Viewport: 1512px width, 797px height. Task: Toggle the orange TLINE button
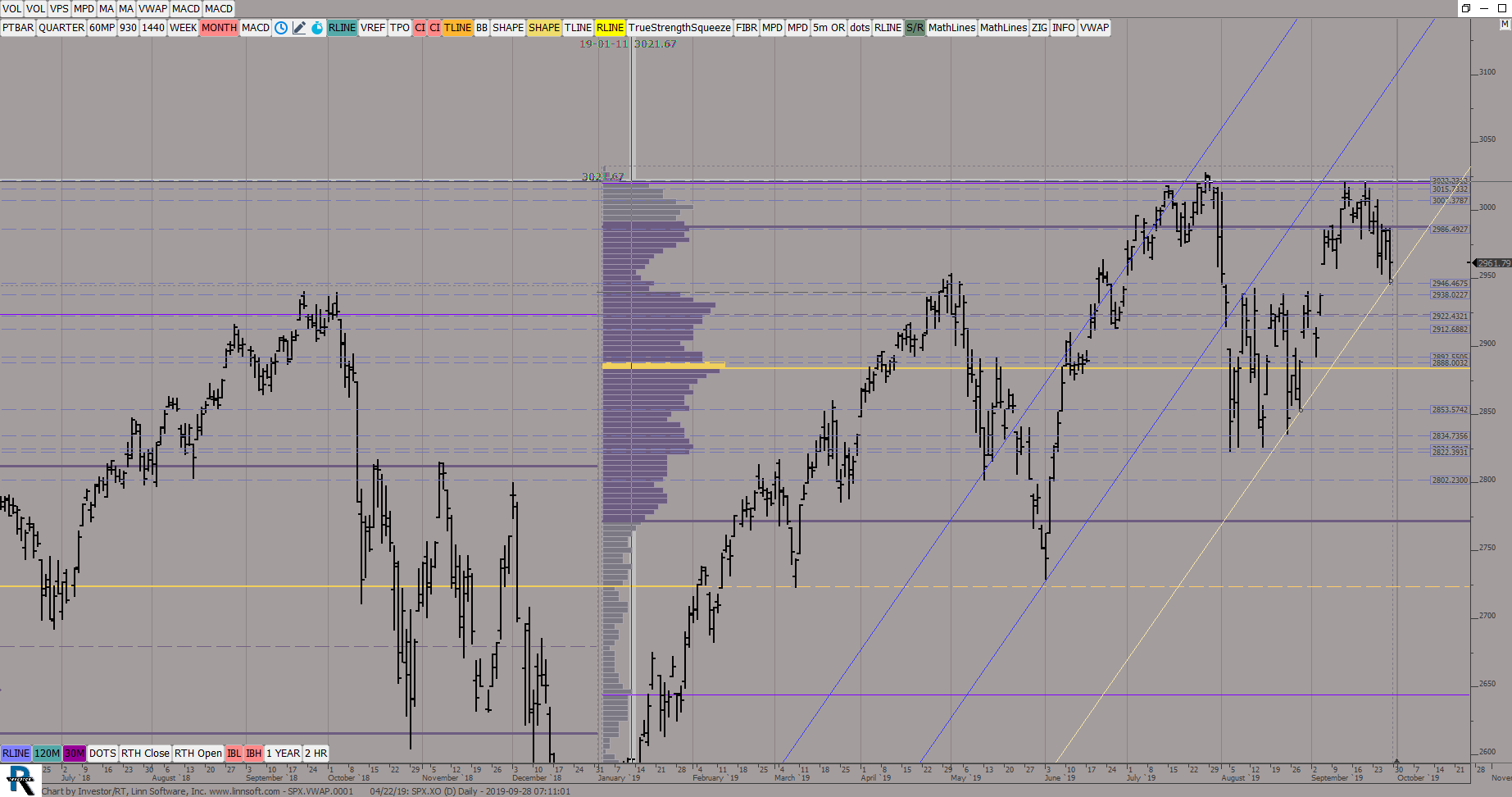(x=457, y=28)
